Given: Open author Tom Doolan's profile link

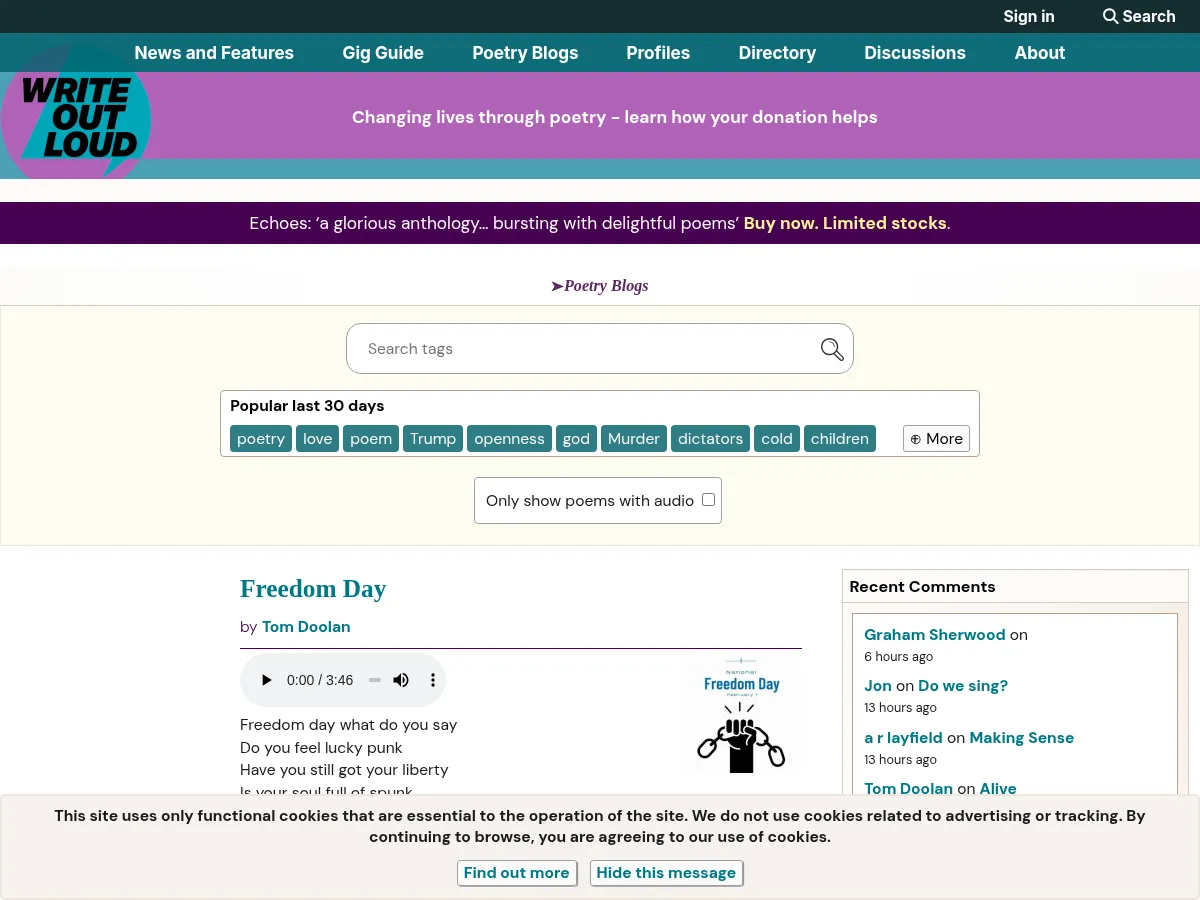Looking at the screenshot, I should click(306, 627).
